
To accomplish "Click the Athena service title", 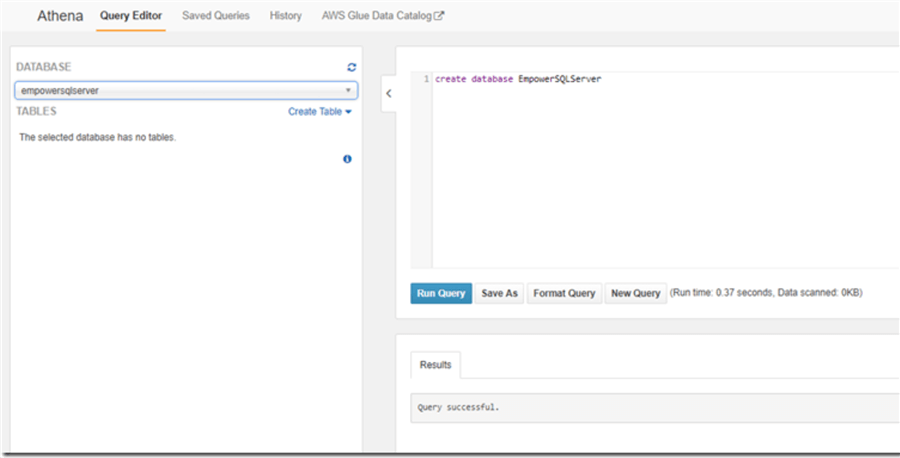I will (60, 16).
